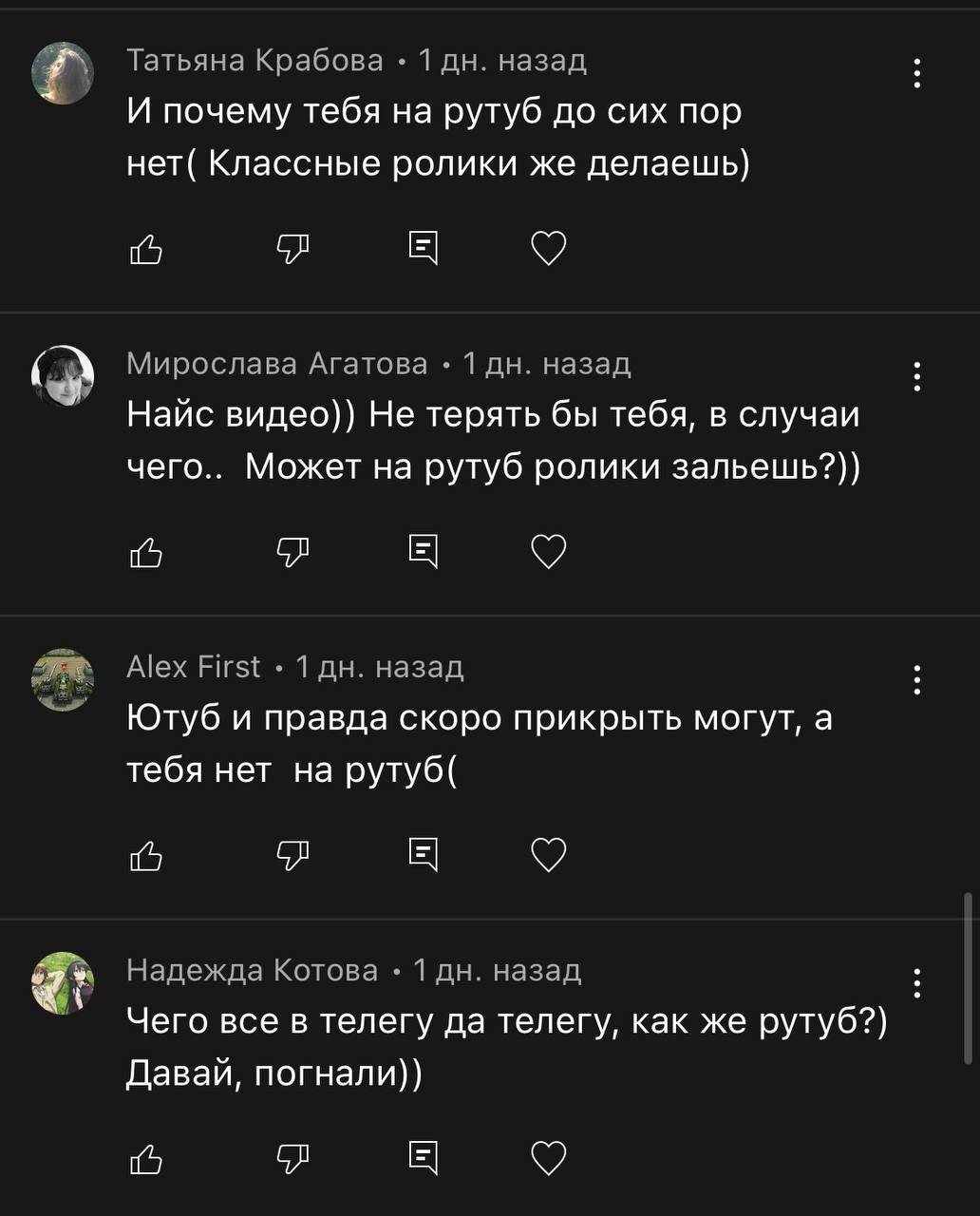Open options menu for Мирослава Агатова's comment
Image resolution: width=980 pixels, height=1216 pixels.
pyautogui.click(x=916, y=376)
